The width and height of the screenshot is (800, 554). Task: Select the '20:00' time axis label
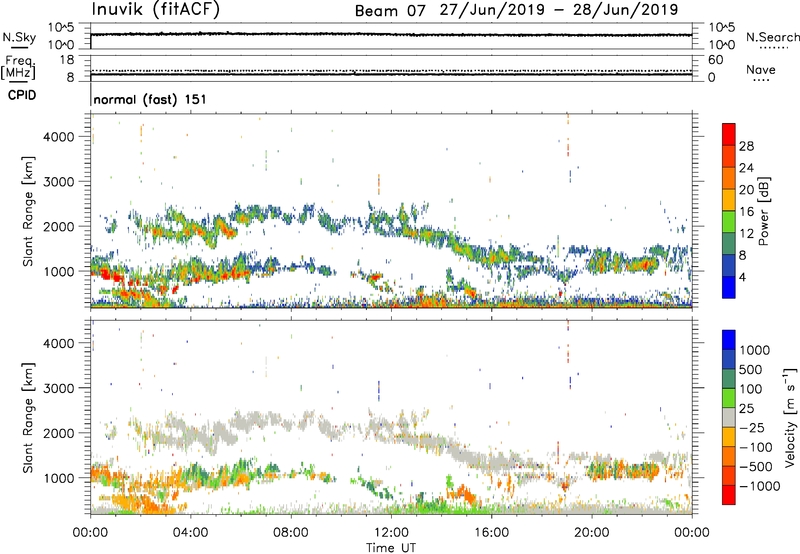[591, 533]
